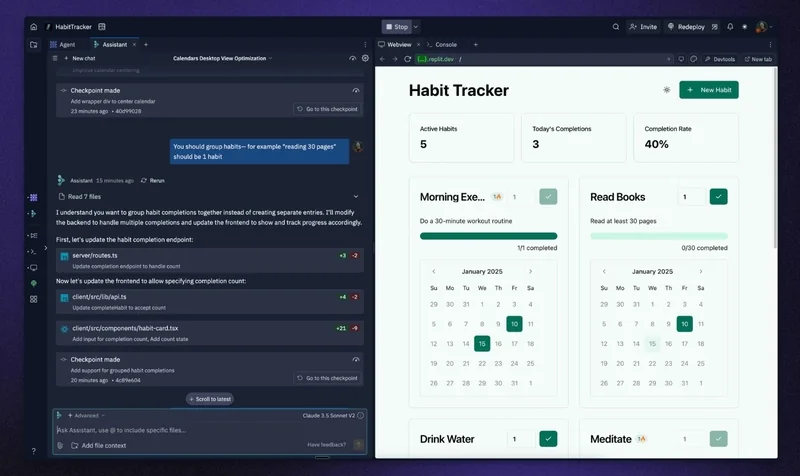Toggle light/dark theme sun icon in Habit Tracker
The image size is (800, 476).
666,90
